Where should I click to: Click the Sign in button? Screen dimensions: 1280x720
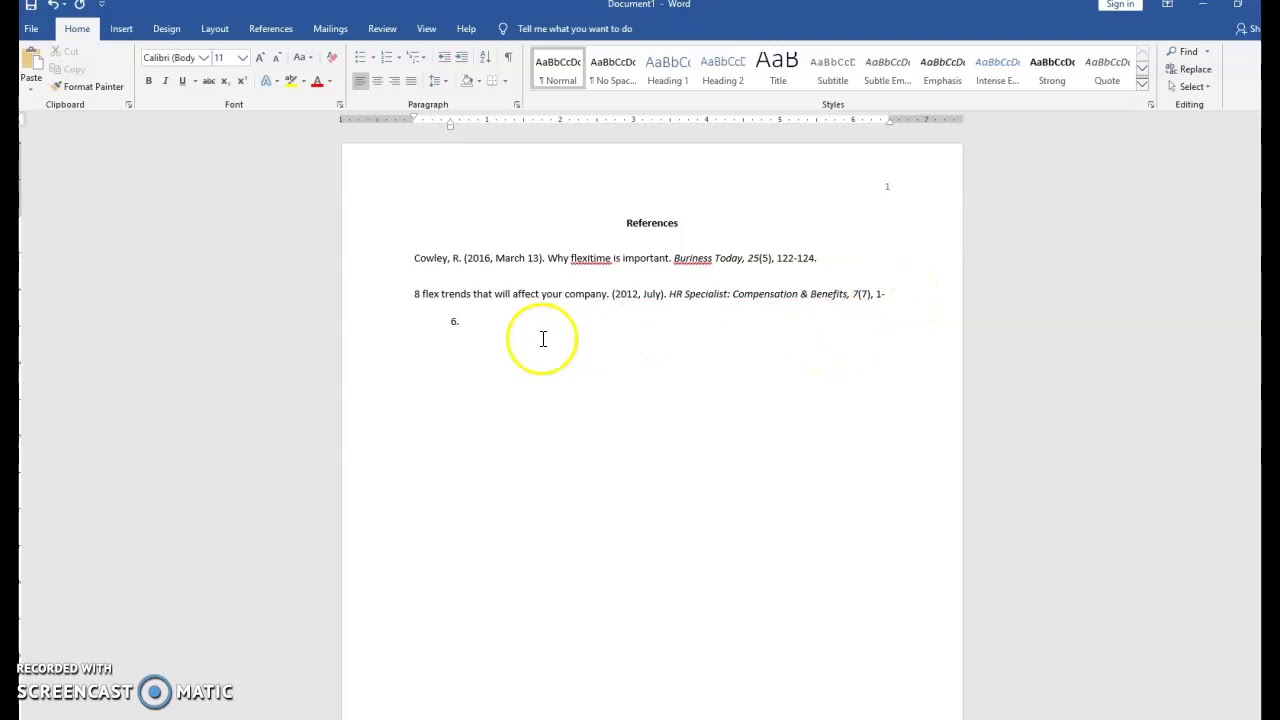pos(1120,5)
